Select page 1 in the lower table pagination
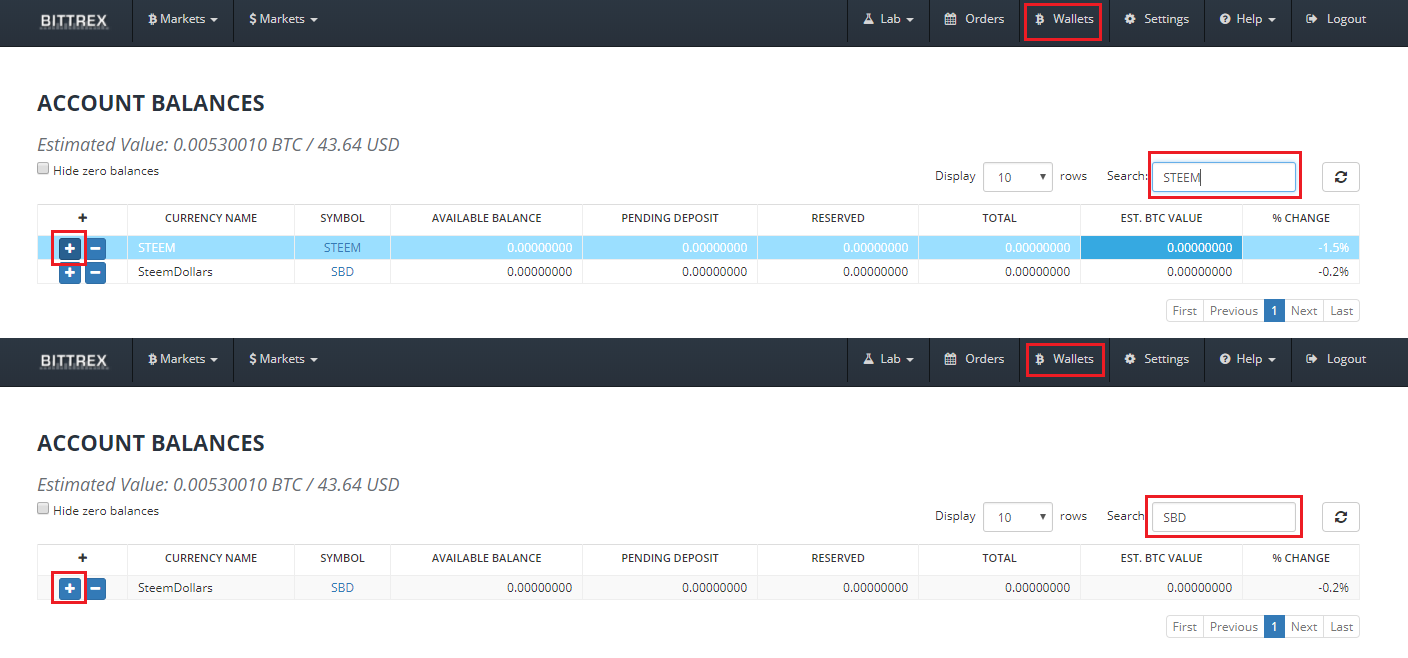Image resolution: width=1408 pixels, height=658 pixels. click(x=1274, y=627)
